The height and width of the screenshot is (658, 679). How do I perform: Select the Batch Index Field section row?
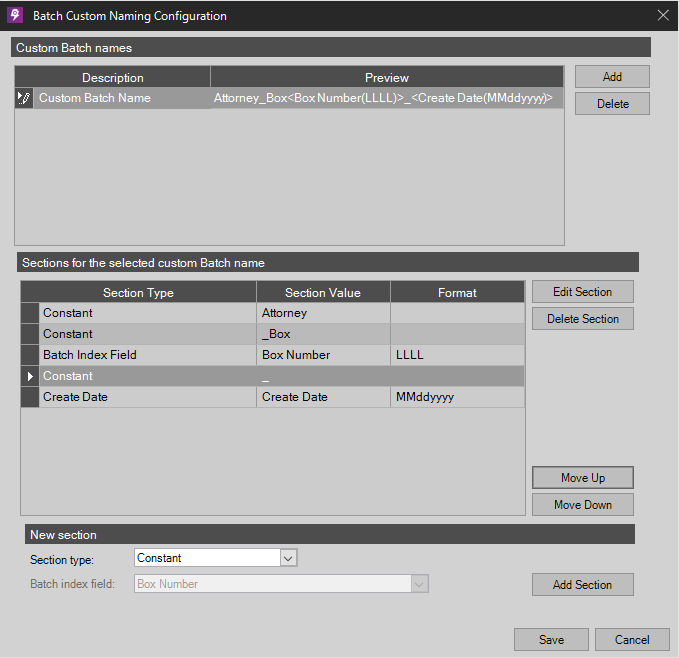coord(147,355)
